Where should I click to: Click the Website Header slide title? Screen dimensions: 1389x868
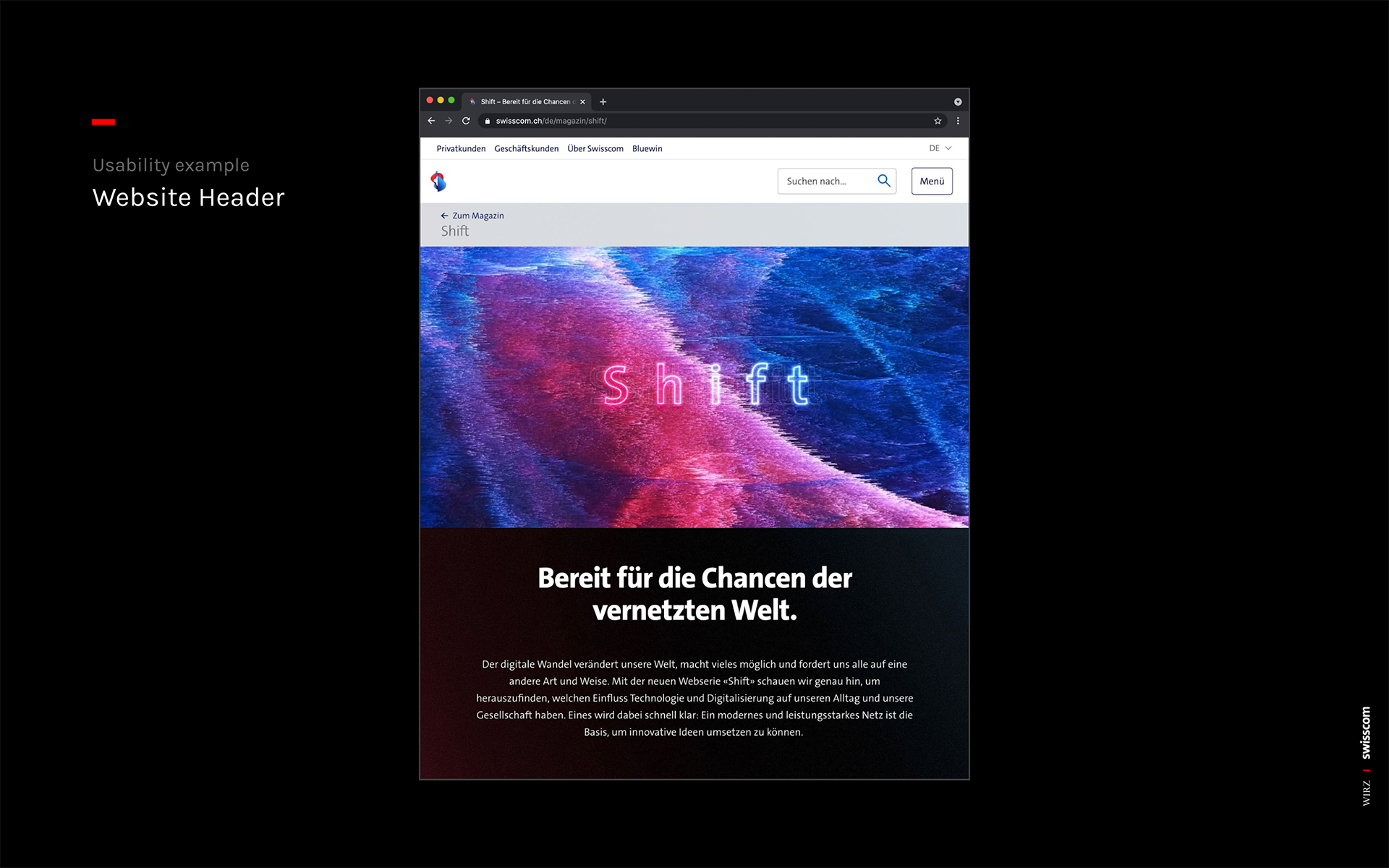(189, 197)
